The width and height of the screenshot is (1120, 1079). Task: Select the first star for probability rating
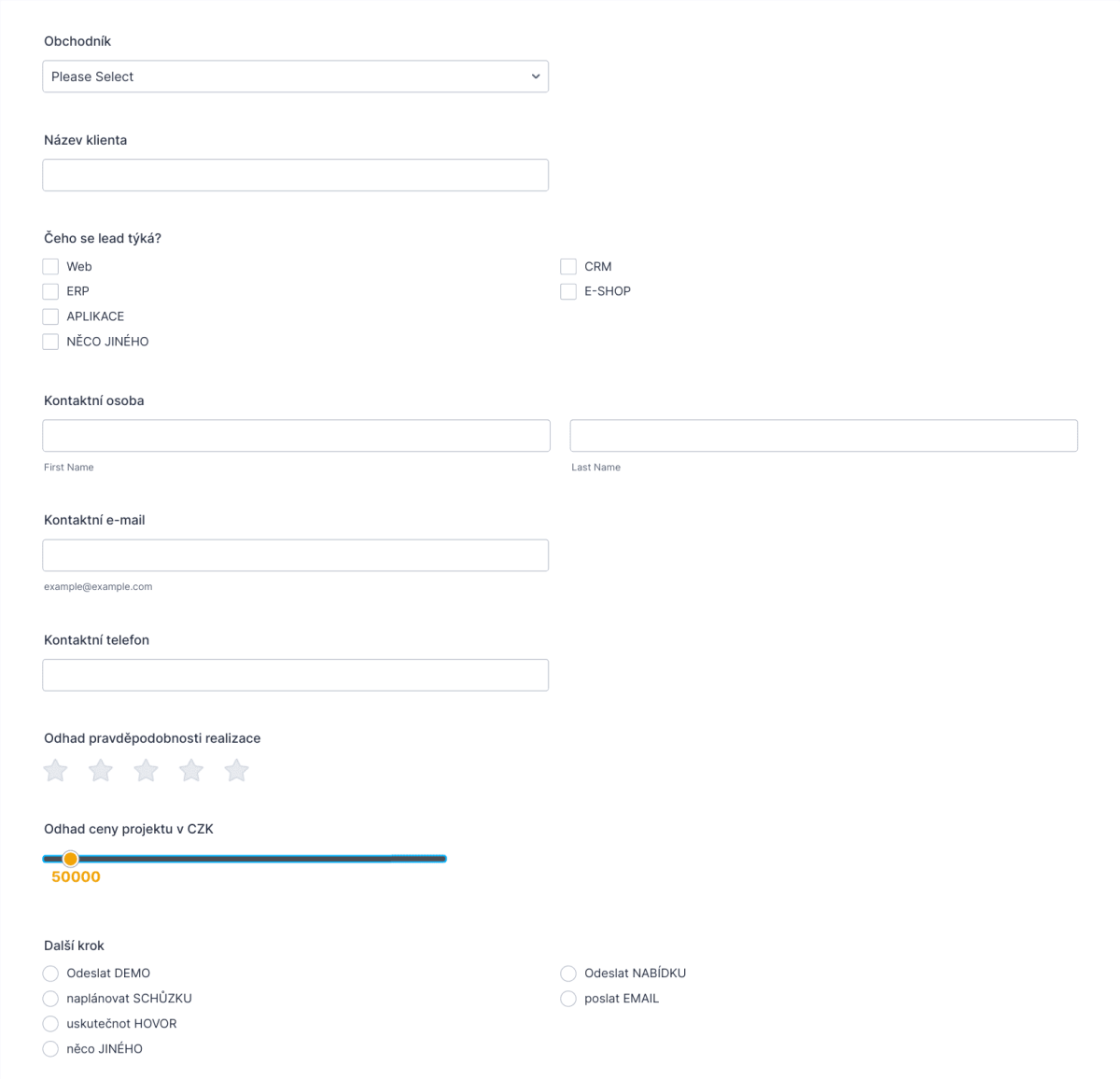(54, 770)
